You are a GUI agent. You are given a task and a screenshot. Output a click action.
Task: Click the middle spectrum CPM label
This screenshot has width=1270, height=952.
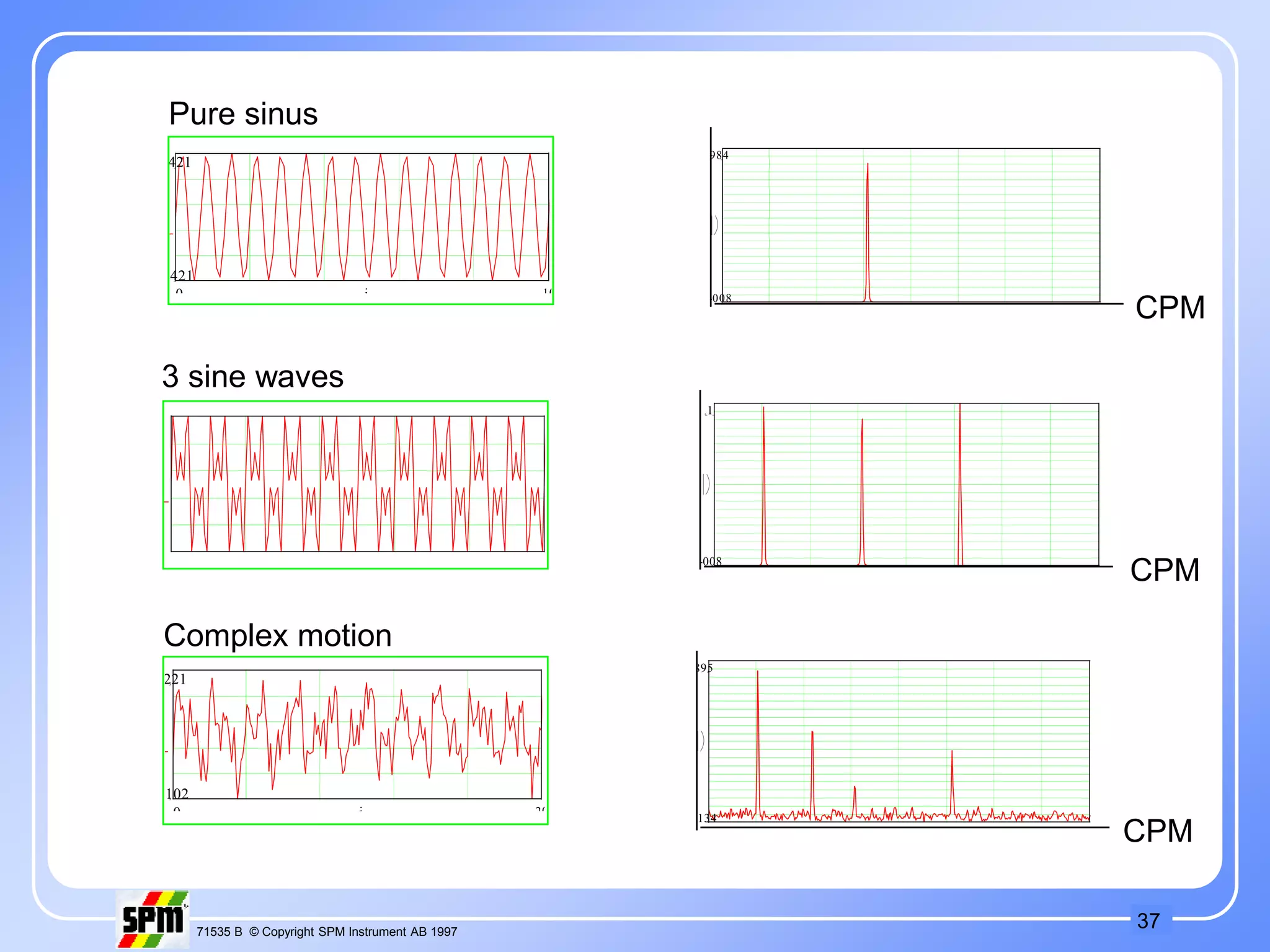click(x=1165, y=570)
